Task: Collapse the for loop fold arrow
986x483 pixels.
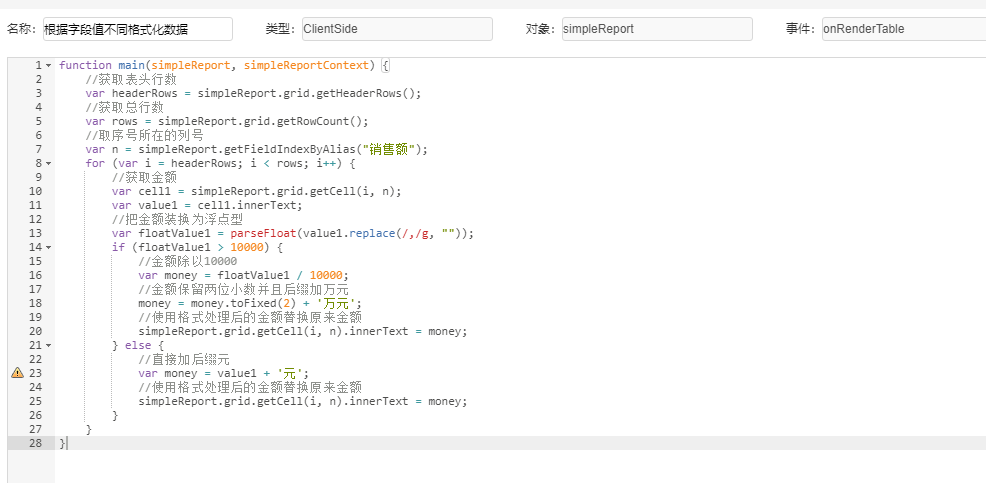Action: pos(48,164)
